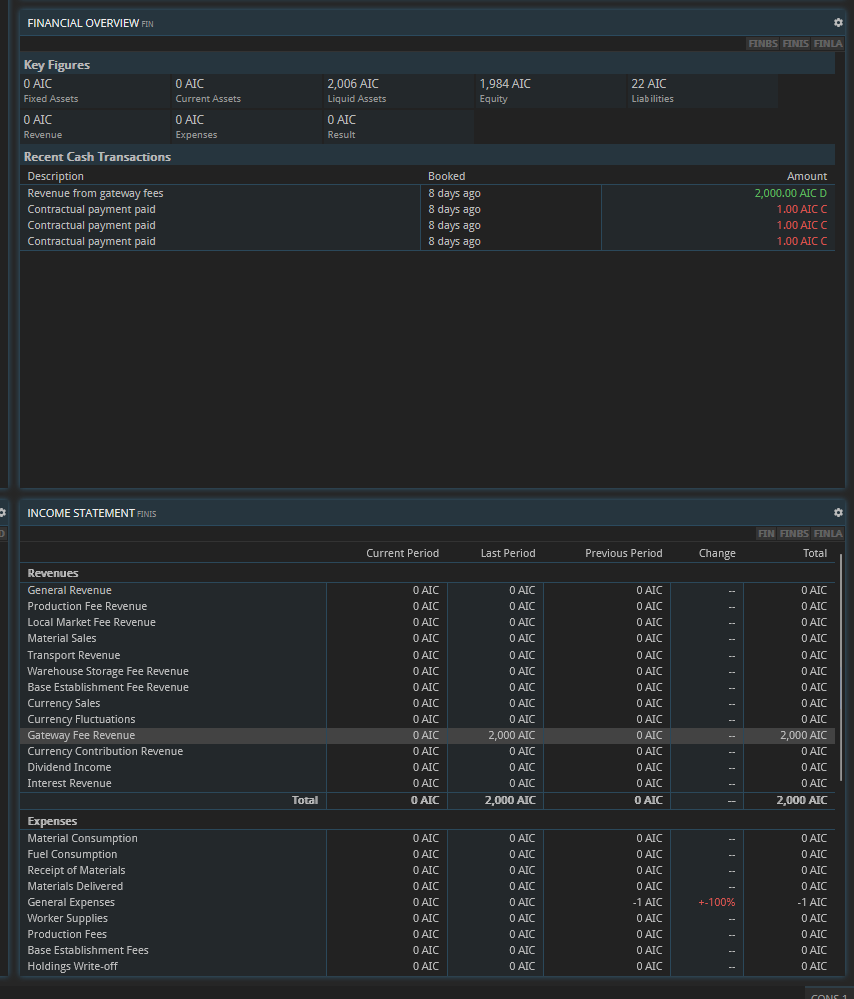Click the Booked column header

tap(446, 176)
